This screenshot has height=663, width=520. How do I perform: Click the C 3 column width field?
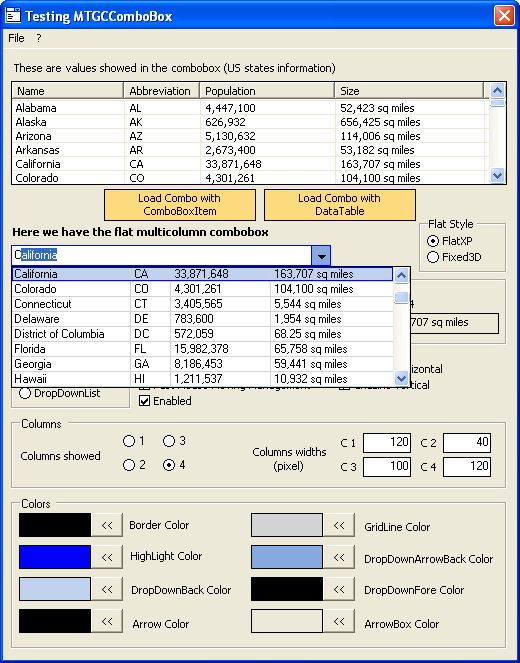pyautogui.click(x=387, y=466)
